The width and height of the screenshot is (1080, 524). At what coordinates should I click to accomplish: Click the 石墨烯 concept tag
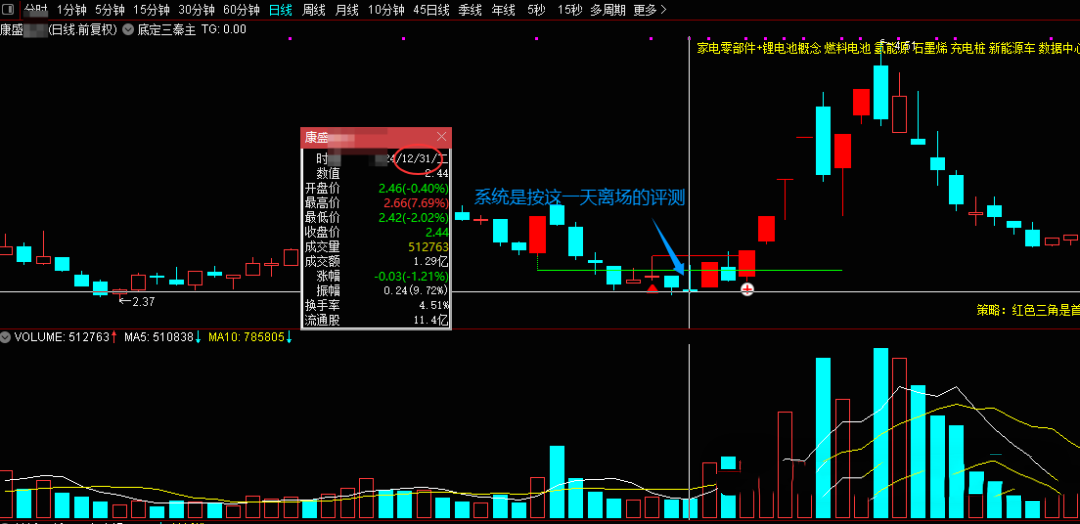930,48
